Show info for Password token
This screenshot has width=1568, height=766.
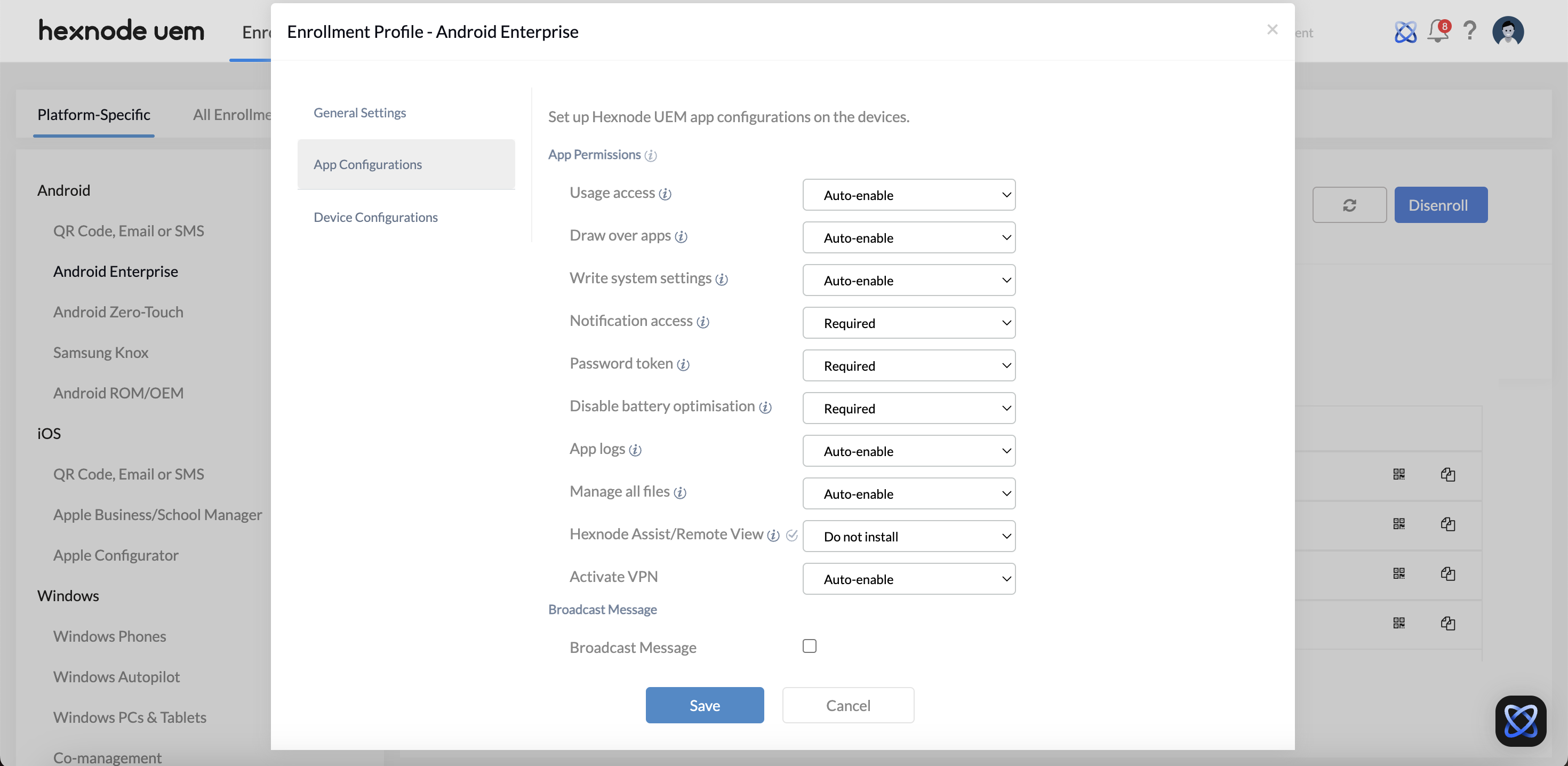(684, 364)
